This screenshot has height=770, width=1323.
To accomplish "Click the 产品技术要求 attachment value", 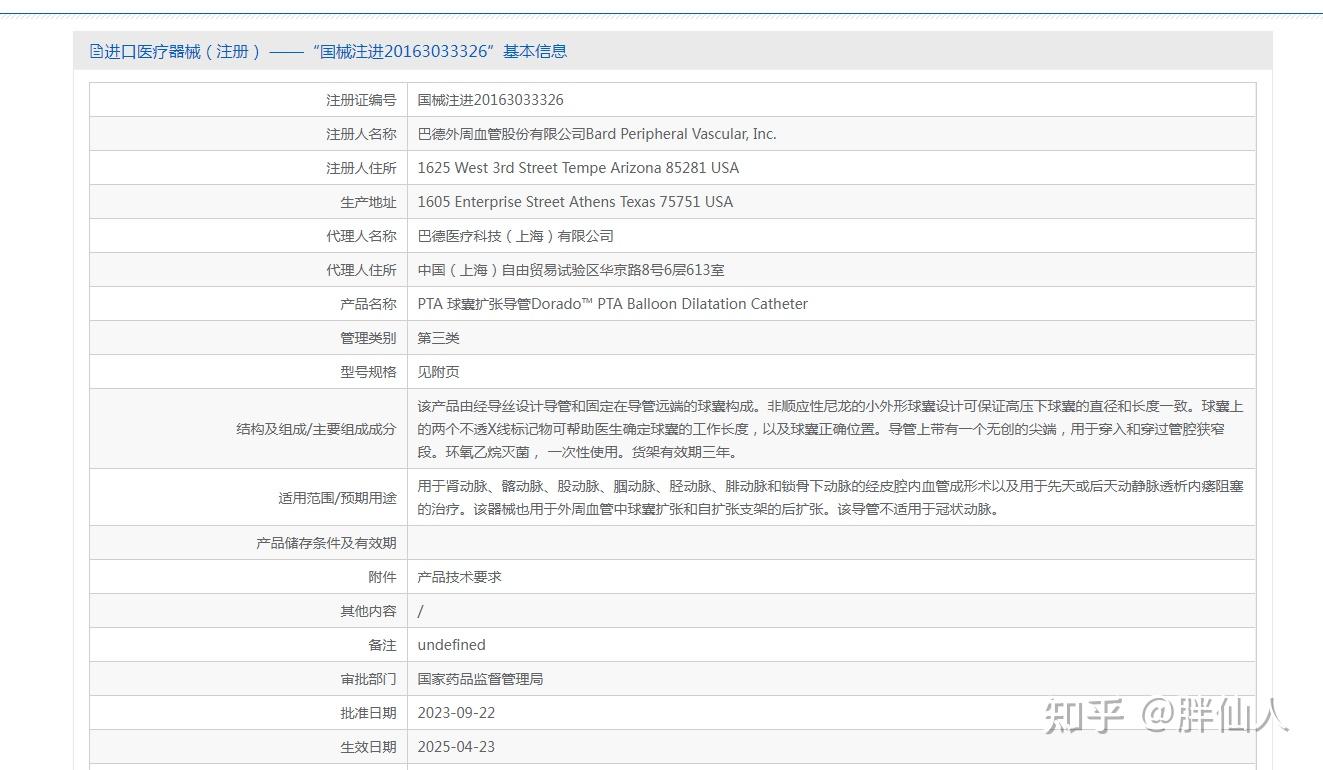I will (459, 577).
